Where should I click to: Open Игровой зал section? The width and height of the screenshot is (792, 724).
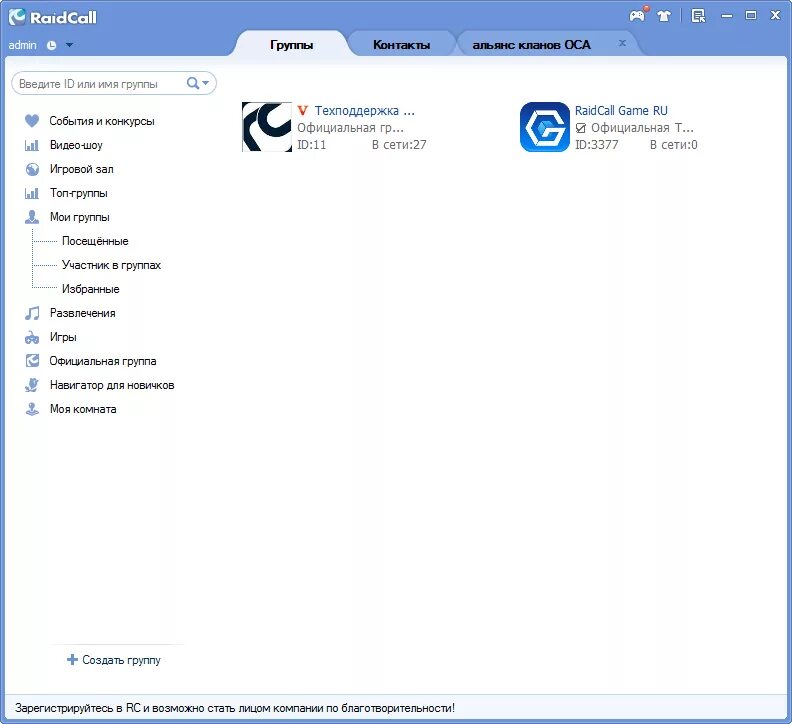[81, 169]
